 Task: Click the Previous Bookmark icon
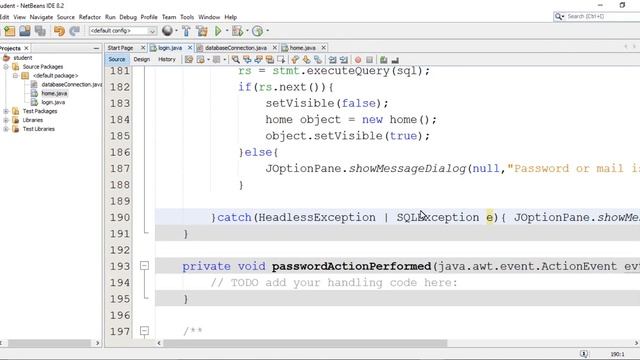click(x=295, y=60)
